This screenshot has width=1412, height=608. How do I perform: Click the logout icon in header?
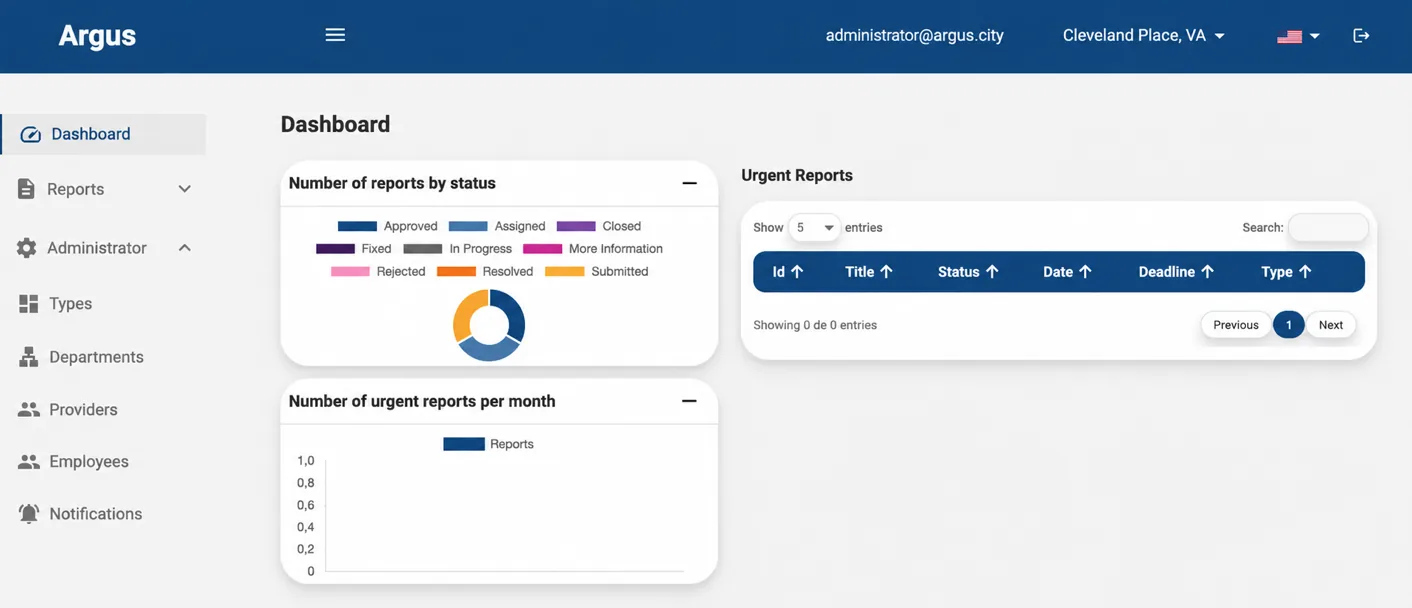[1361, 35]
